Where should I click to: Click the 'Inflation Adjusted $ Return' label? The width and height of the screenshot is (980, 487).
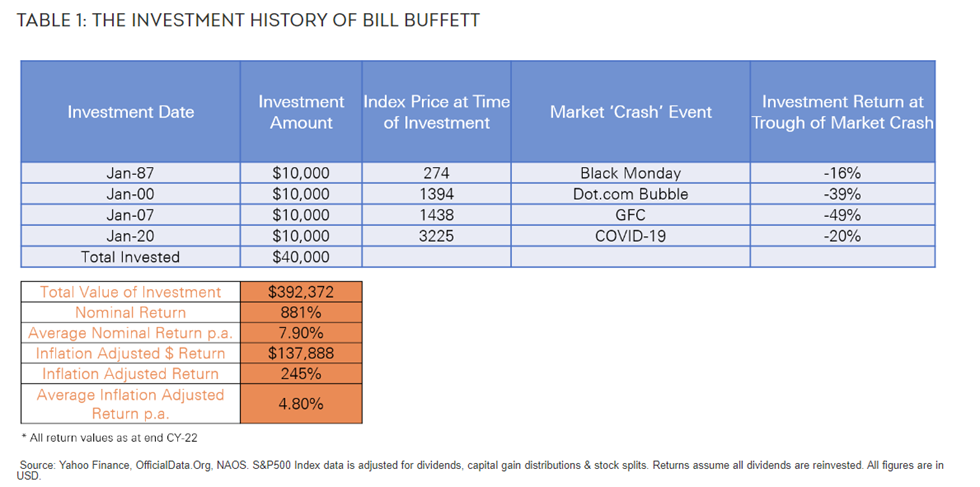(131, 353)
